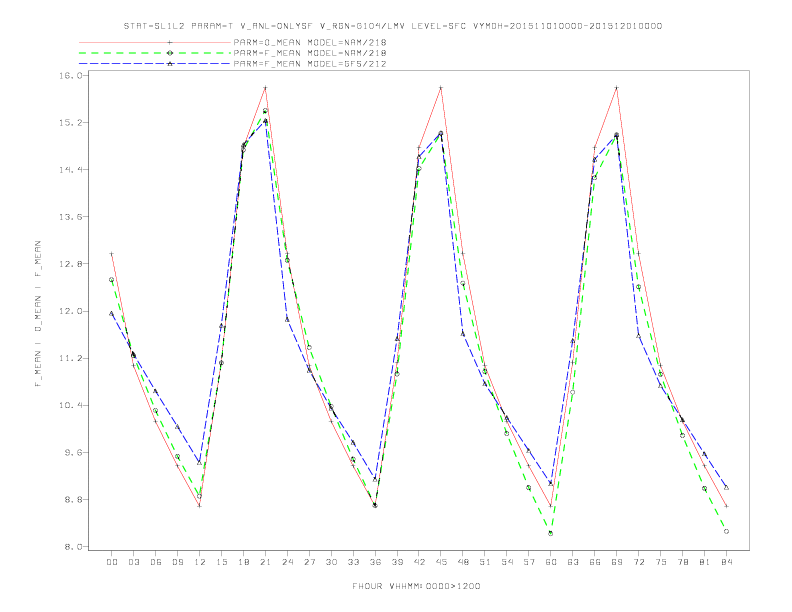Click x-axis tick label 84
This screenshot has height=612, width=792.
coord(726,562)
